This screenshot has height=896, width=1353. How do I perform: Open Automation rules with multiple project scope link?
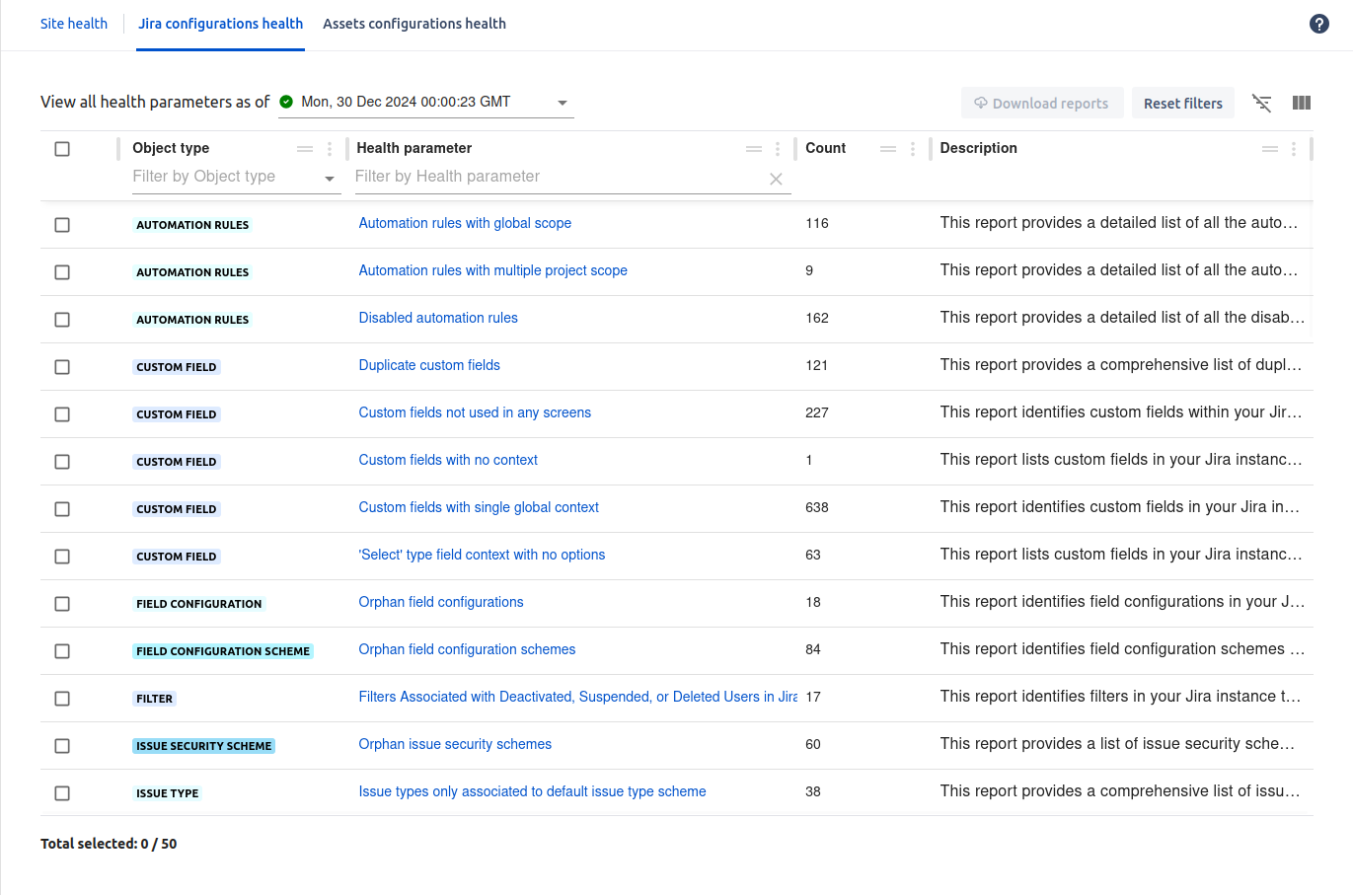pos(492,270)
